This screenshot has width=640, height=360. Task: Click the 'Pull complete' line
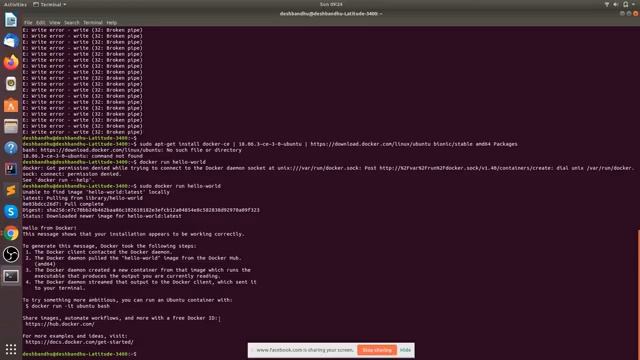tap(63, 204)
